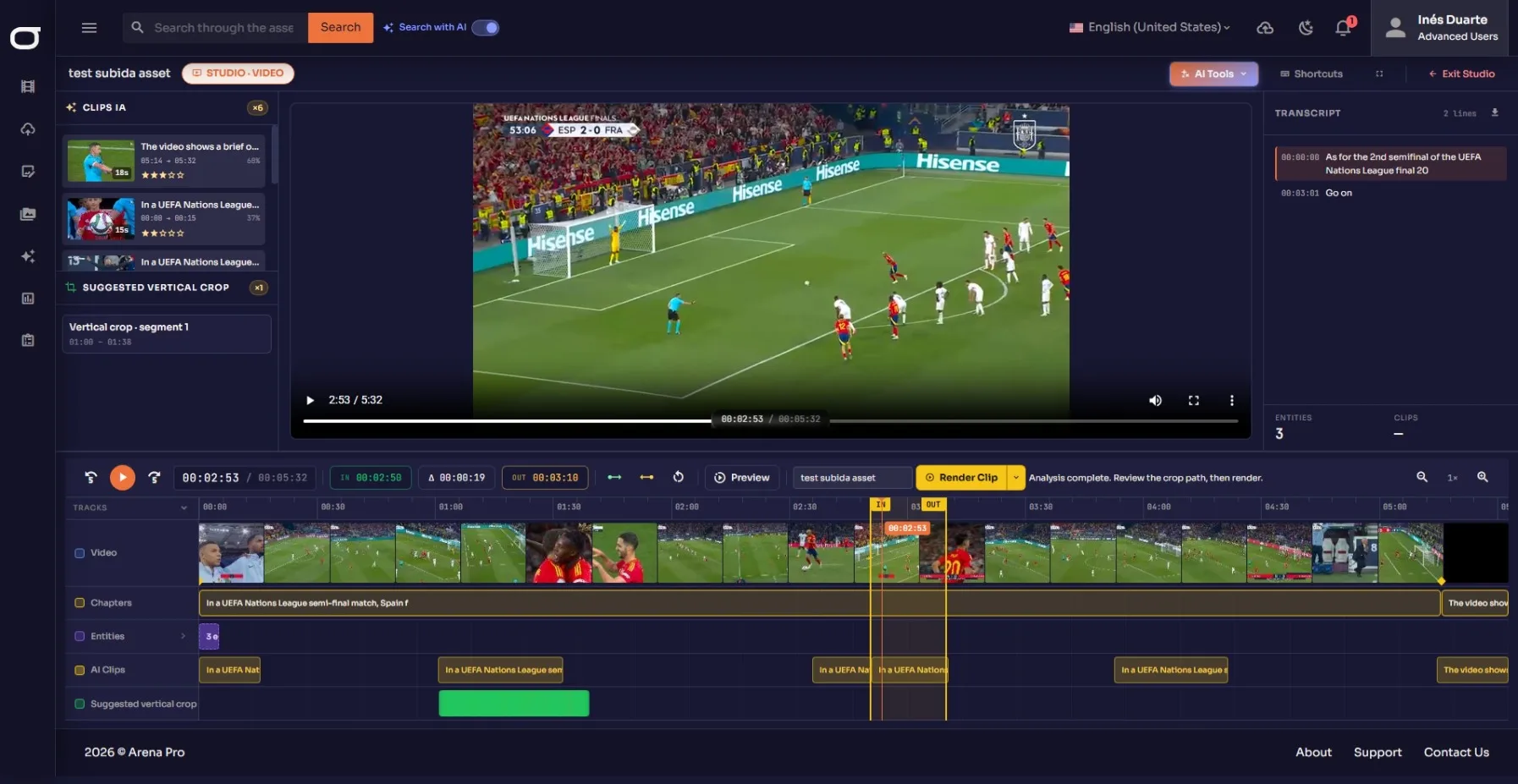The height and width of the screenshot is (784, 1518).
Task: Click the yellow set out-point arrow icon
Action: coord(646,477)
